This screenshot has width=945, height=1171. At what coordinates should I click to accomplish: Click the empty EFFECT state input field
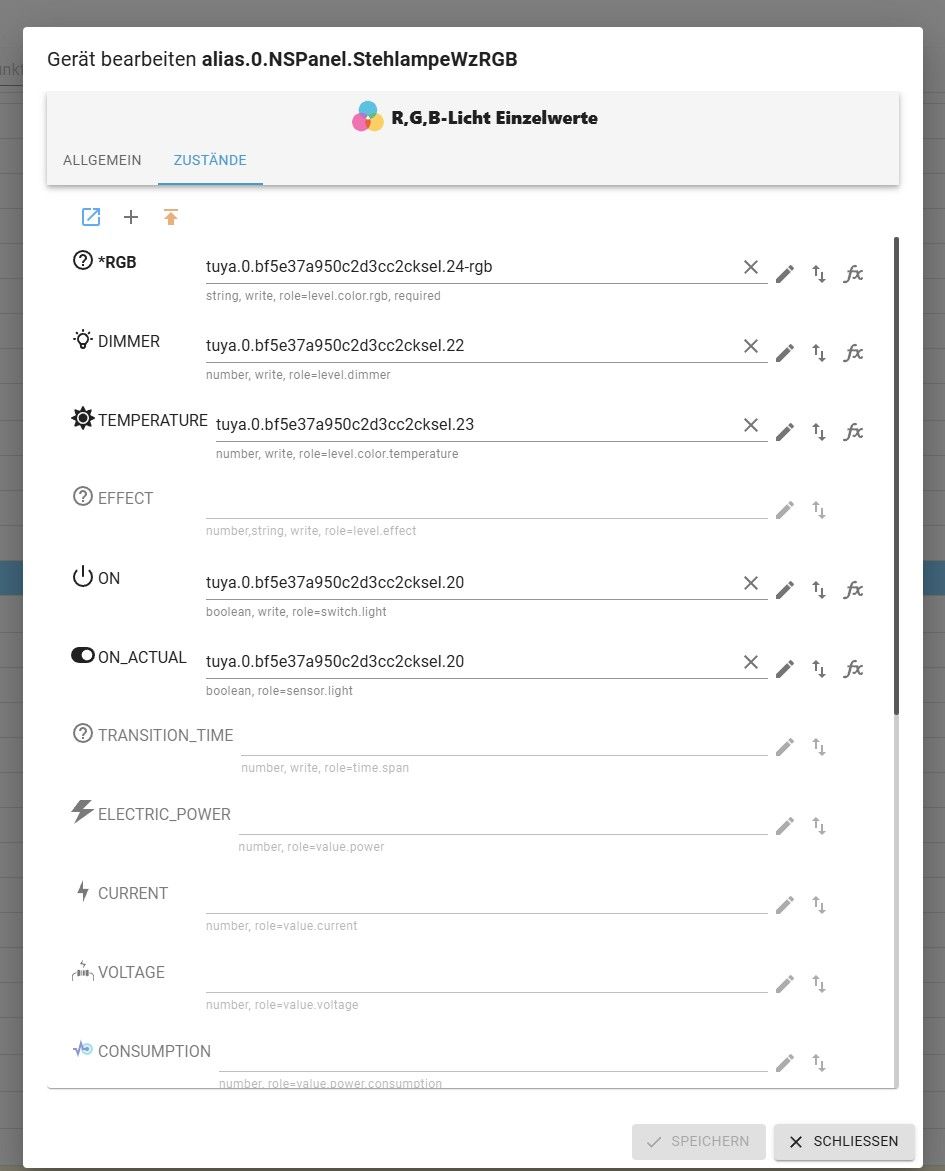485,504
